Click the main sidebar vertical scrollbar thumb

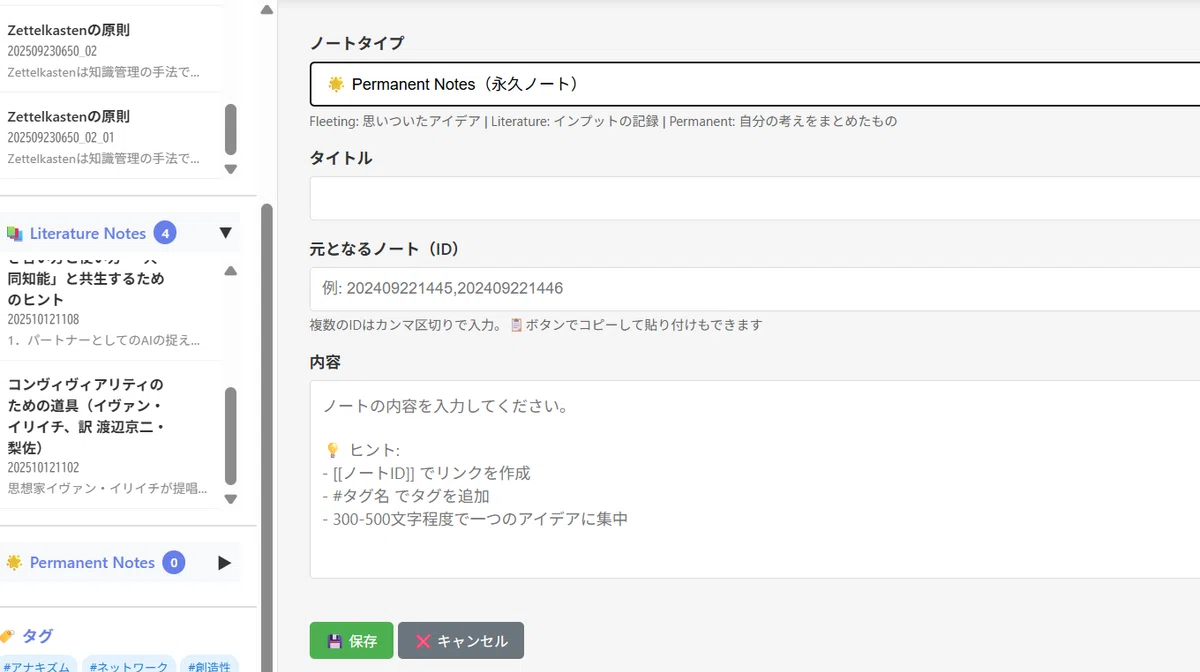coord(266,438)
